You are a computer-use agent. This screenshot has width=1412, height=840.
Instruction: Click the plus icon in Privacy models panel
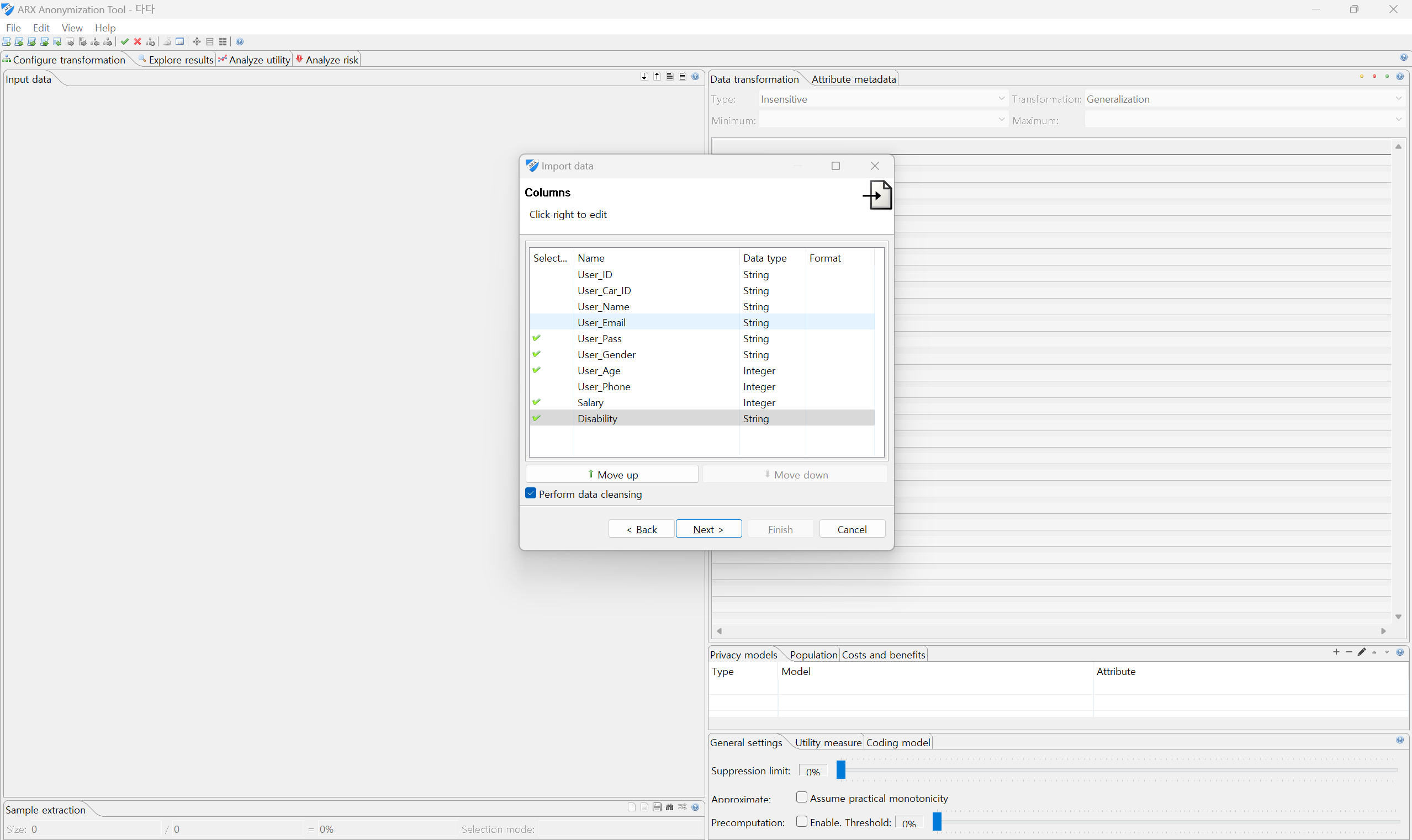pos(1336,652)
